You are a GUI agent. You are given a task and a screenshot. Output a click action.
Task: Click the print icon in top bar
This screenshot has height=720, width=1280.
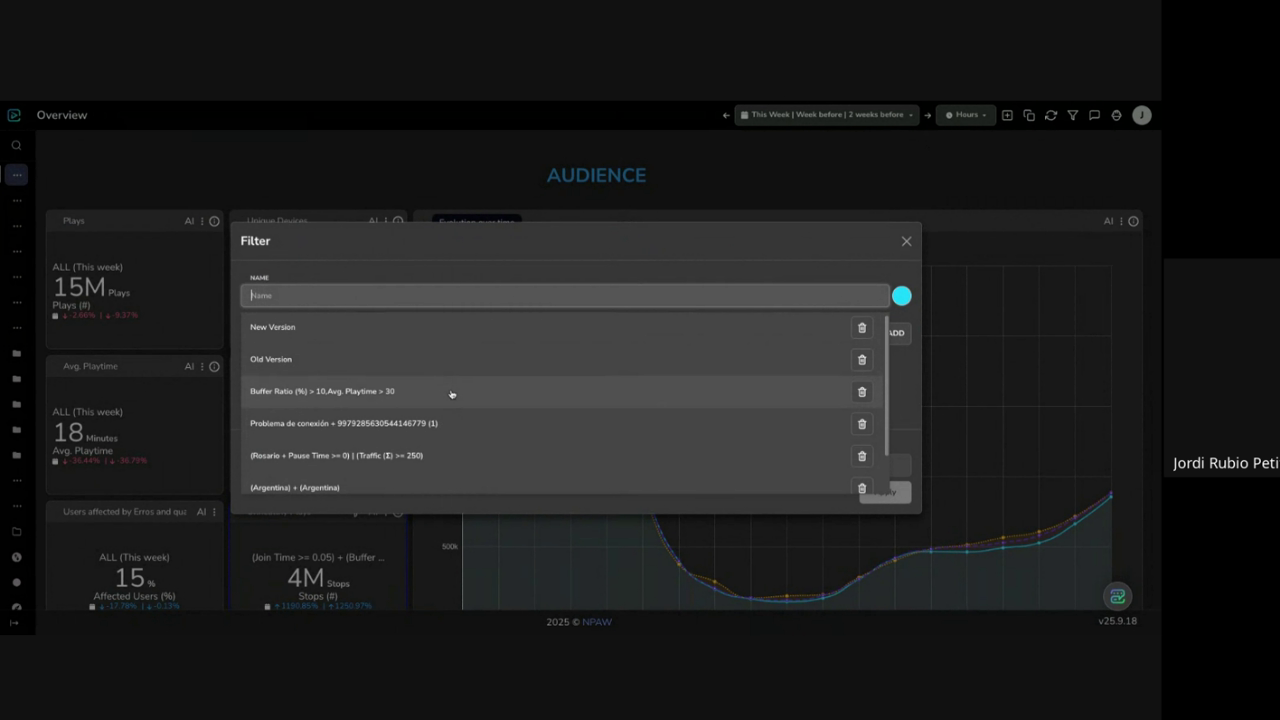1117,115
